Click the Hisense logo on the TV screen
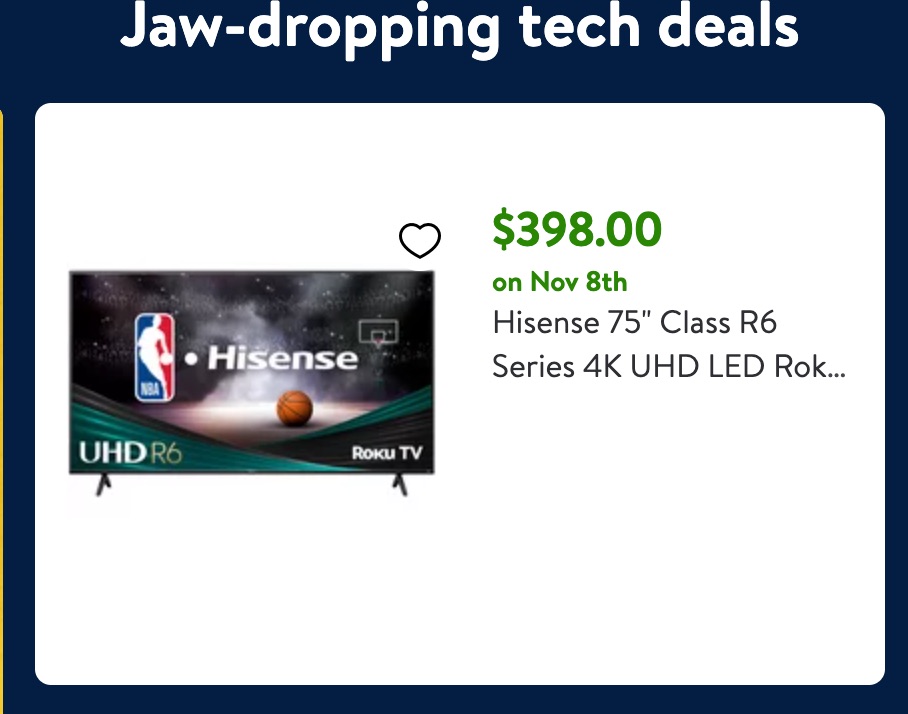 pyautogui.click(x=271, y=358)
